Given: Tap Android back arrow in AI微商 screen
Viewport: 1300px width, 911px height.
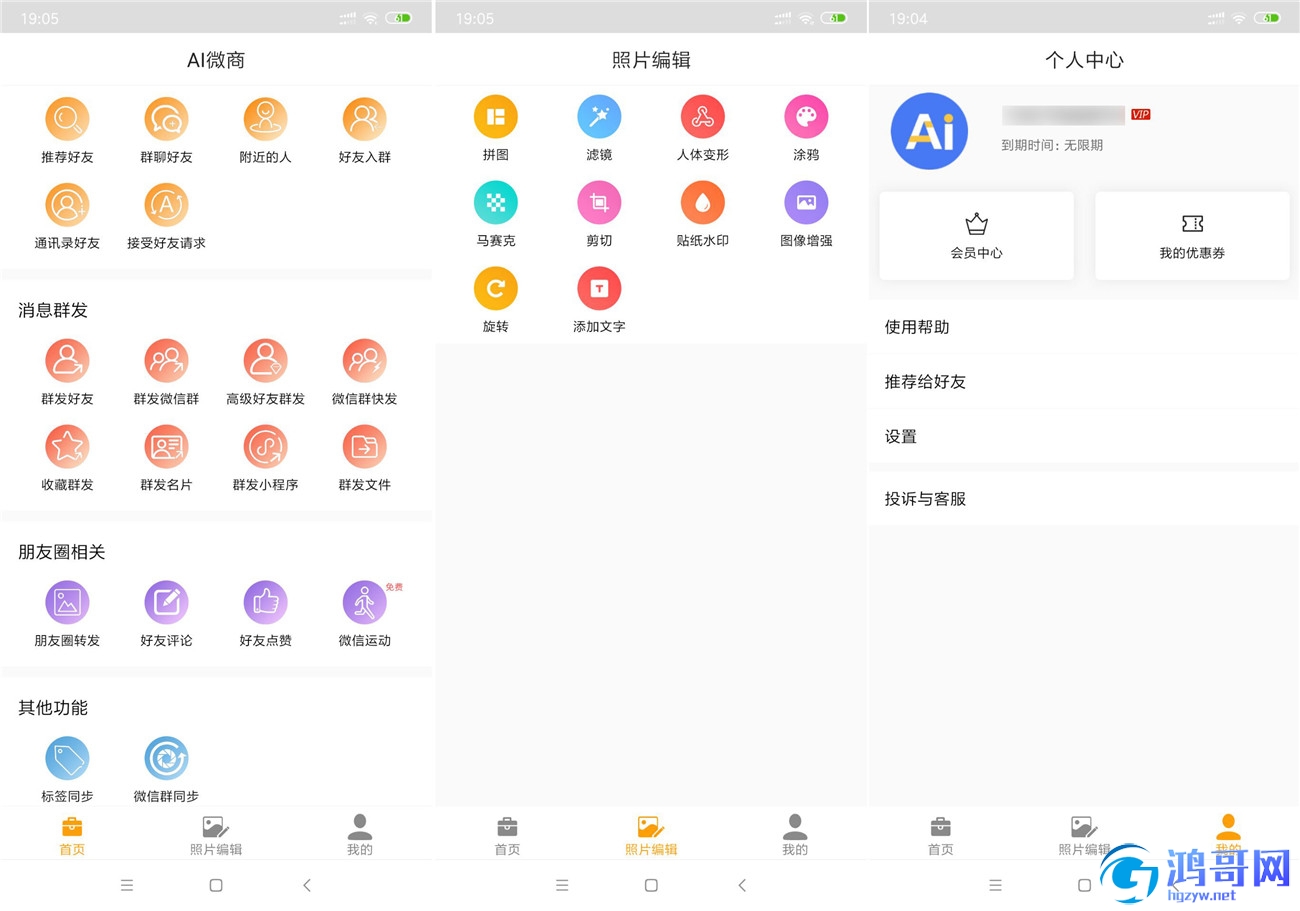Looking at the screenshot, I should click(307, 885).
